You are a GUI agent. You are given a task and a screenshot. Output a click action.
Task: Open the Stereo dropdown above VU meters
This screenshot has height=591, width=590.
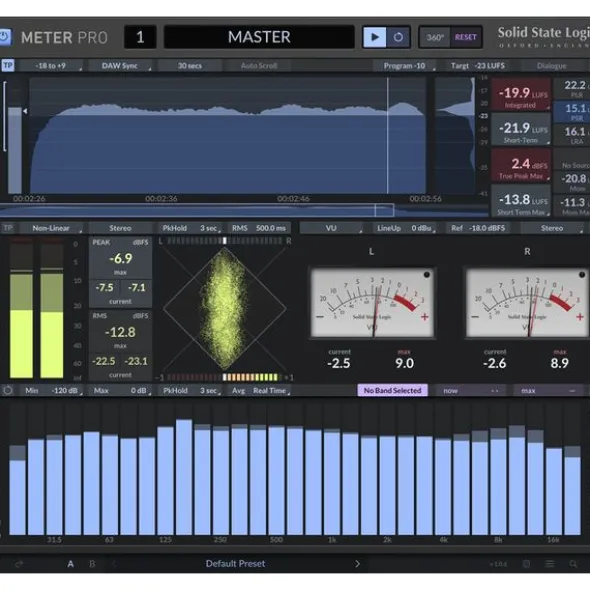pyautogui.click(x=552, y=228)
